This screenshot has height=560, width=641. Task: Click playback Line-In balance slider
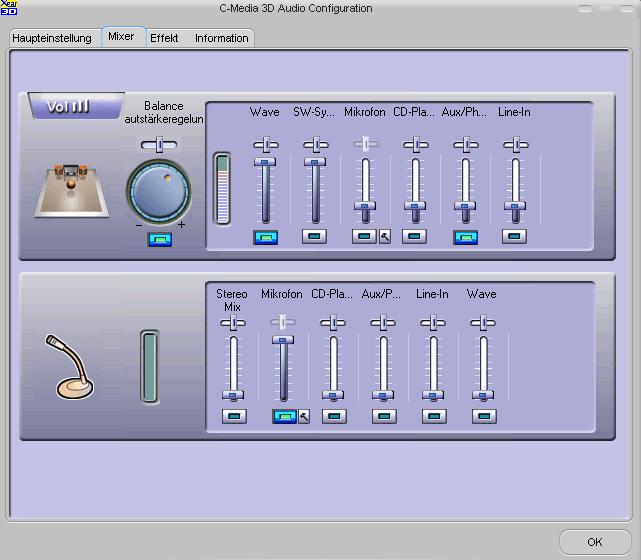pyautogui.click(x=516, y=145)
